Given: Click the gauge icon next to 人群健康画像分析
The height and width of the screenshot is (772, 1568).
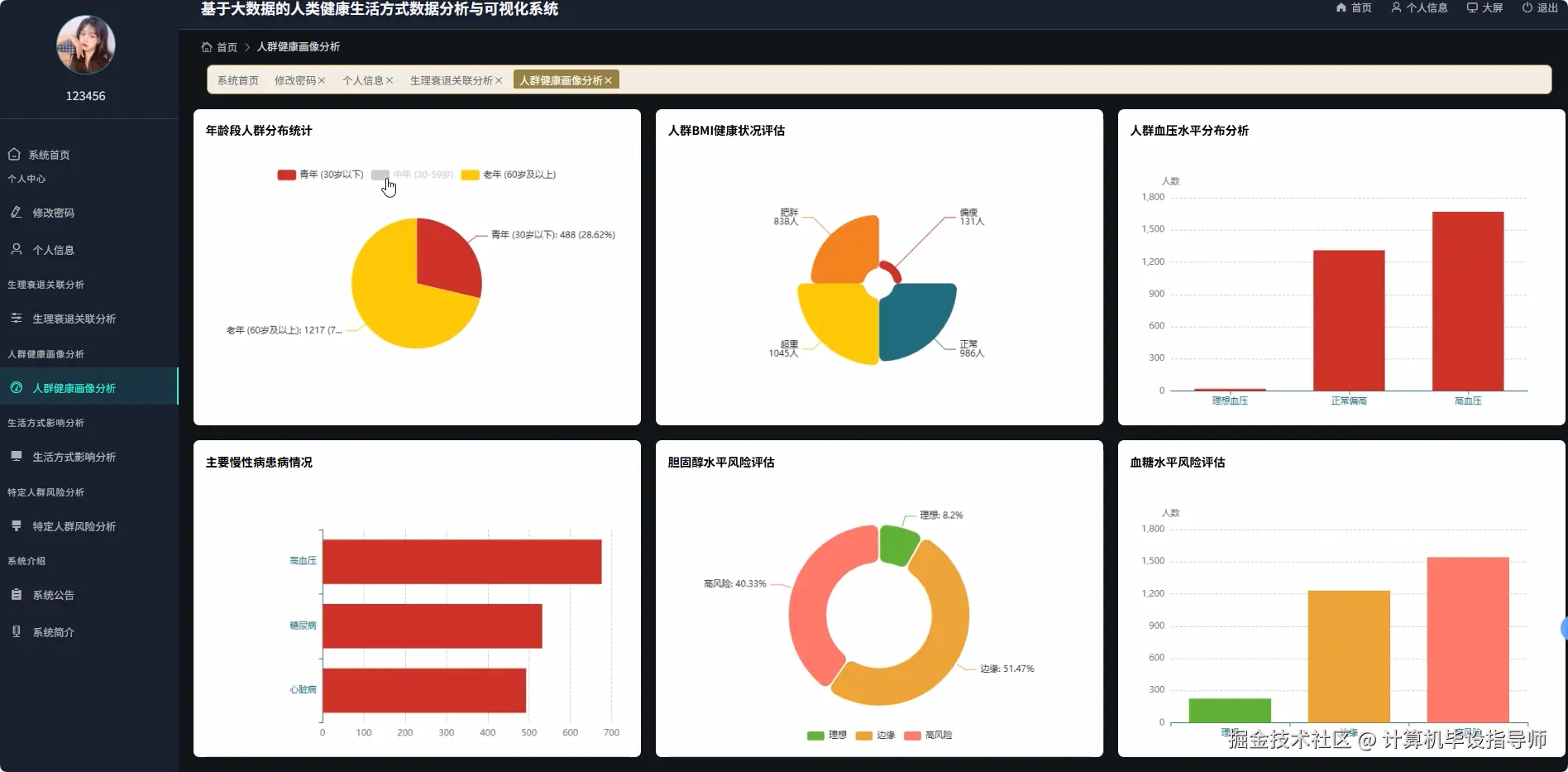Looking at the screenshot, I should 16,387.
